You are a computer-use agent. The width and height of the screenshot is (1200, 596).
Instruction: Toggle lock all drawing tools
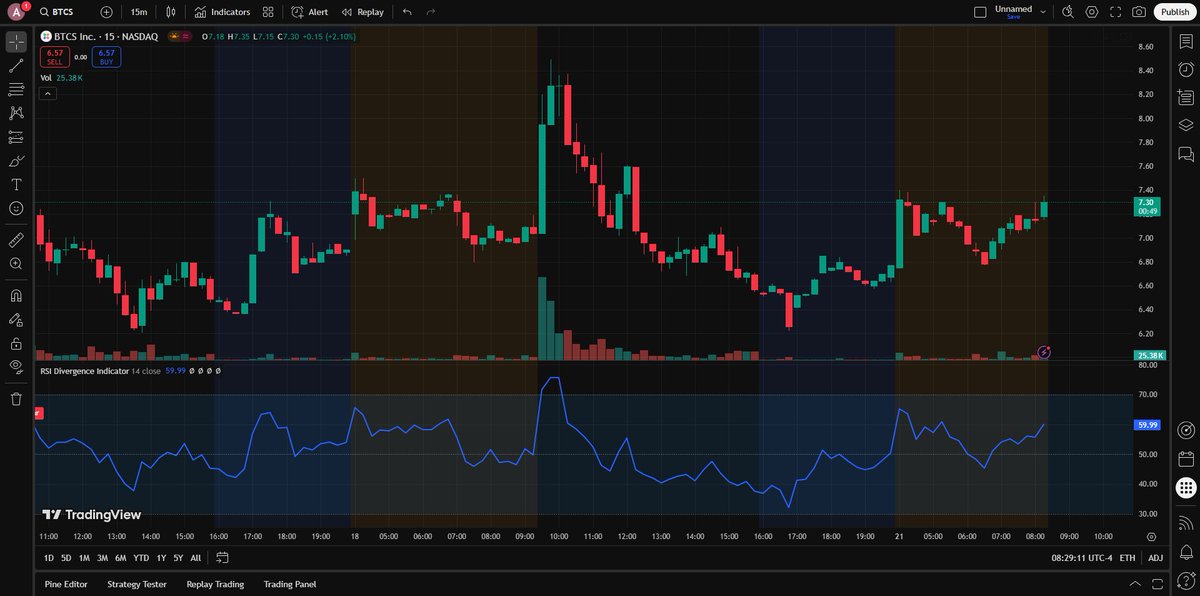pos(16,343)
